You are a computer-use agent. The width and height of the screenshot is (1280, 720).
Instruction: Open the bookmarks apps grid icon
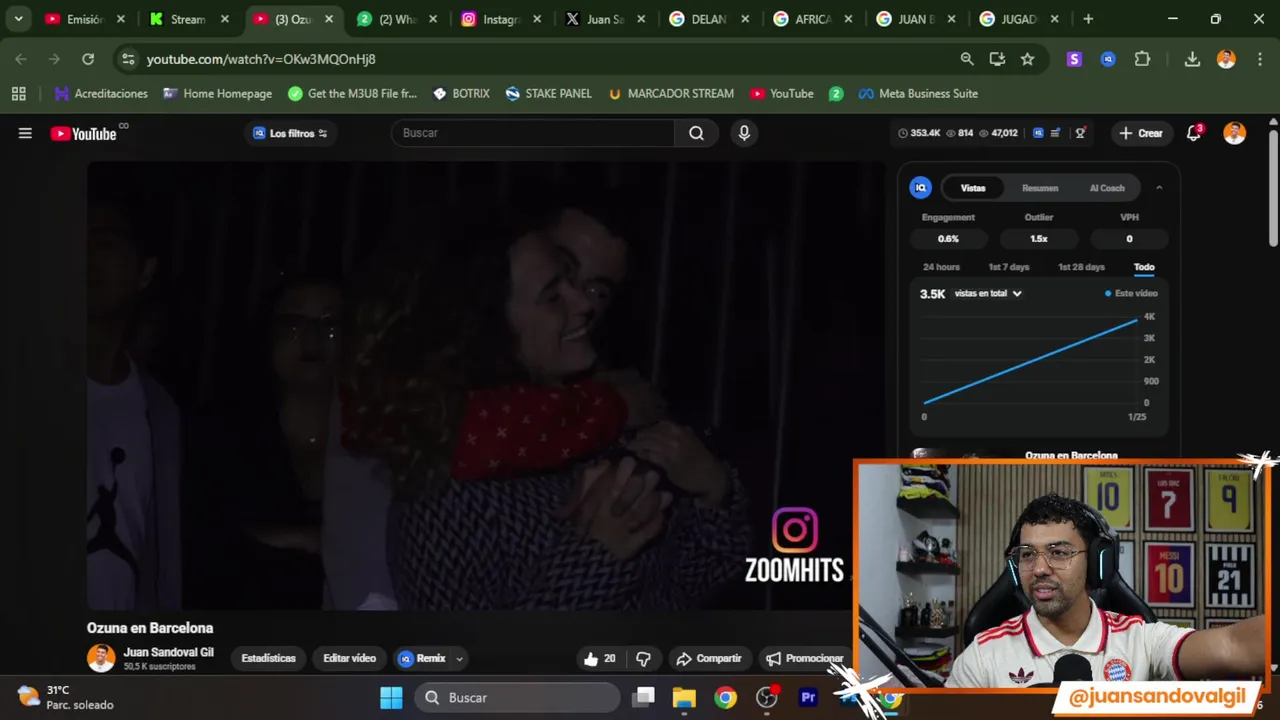tap(18, 93)
